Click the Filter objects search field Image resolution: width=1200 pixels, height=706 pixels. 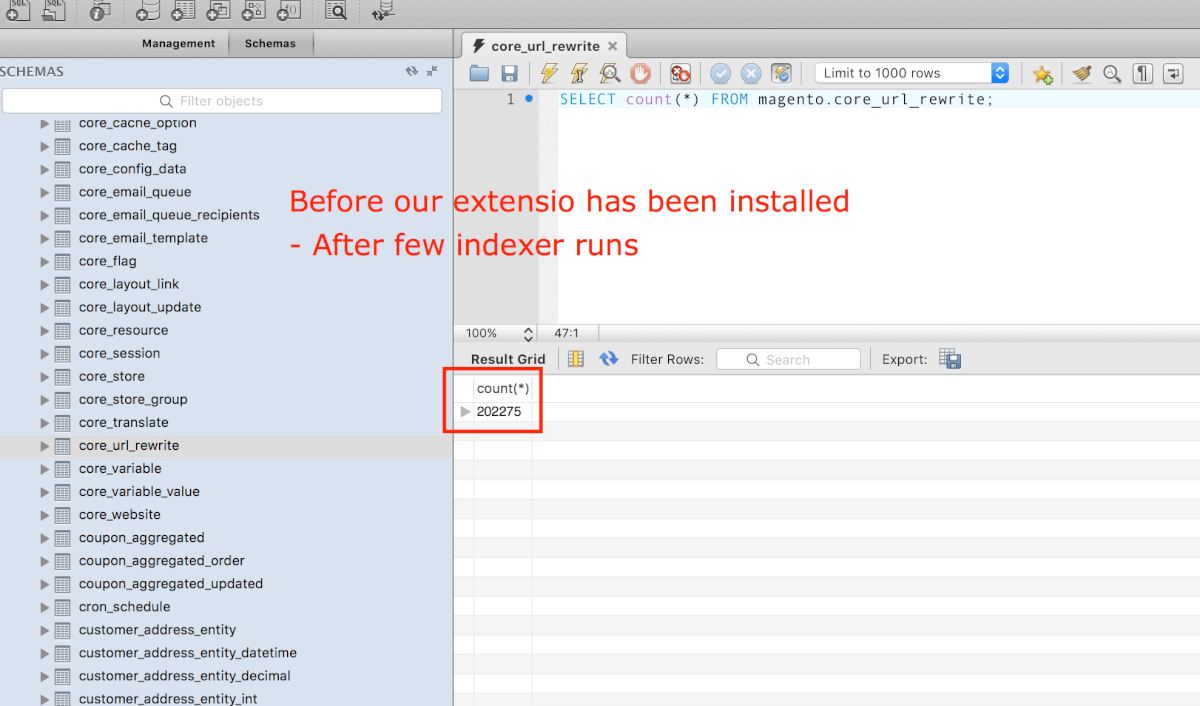[221, 101]
